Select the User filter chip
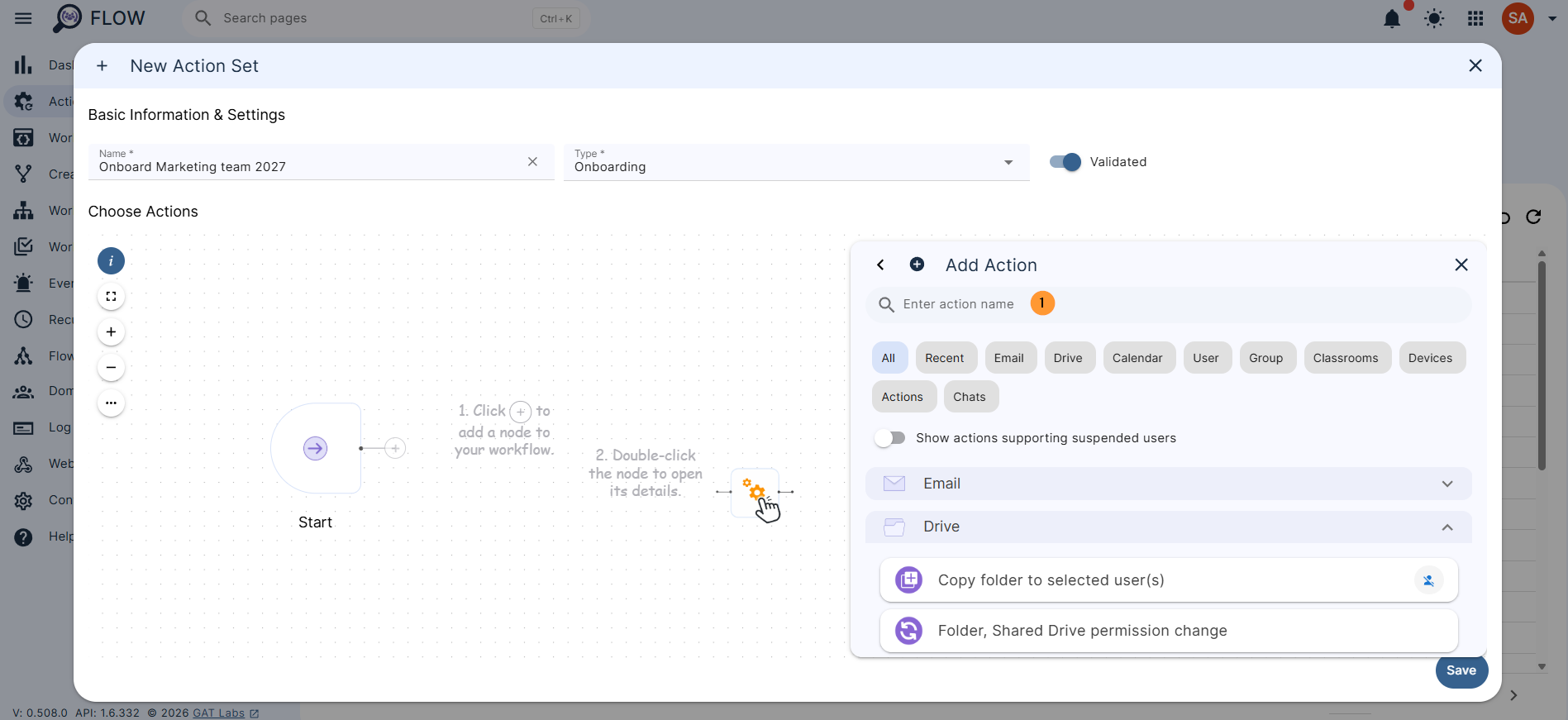The height and width of the screenshot is (720, 1568). click(1206, 358)
